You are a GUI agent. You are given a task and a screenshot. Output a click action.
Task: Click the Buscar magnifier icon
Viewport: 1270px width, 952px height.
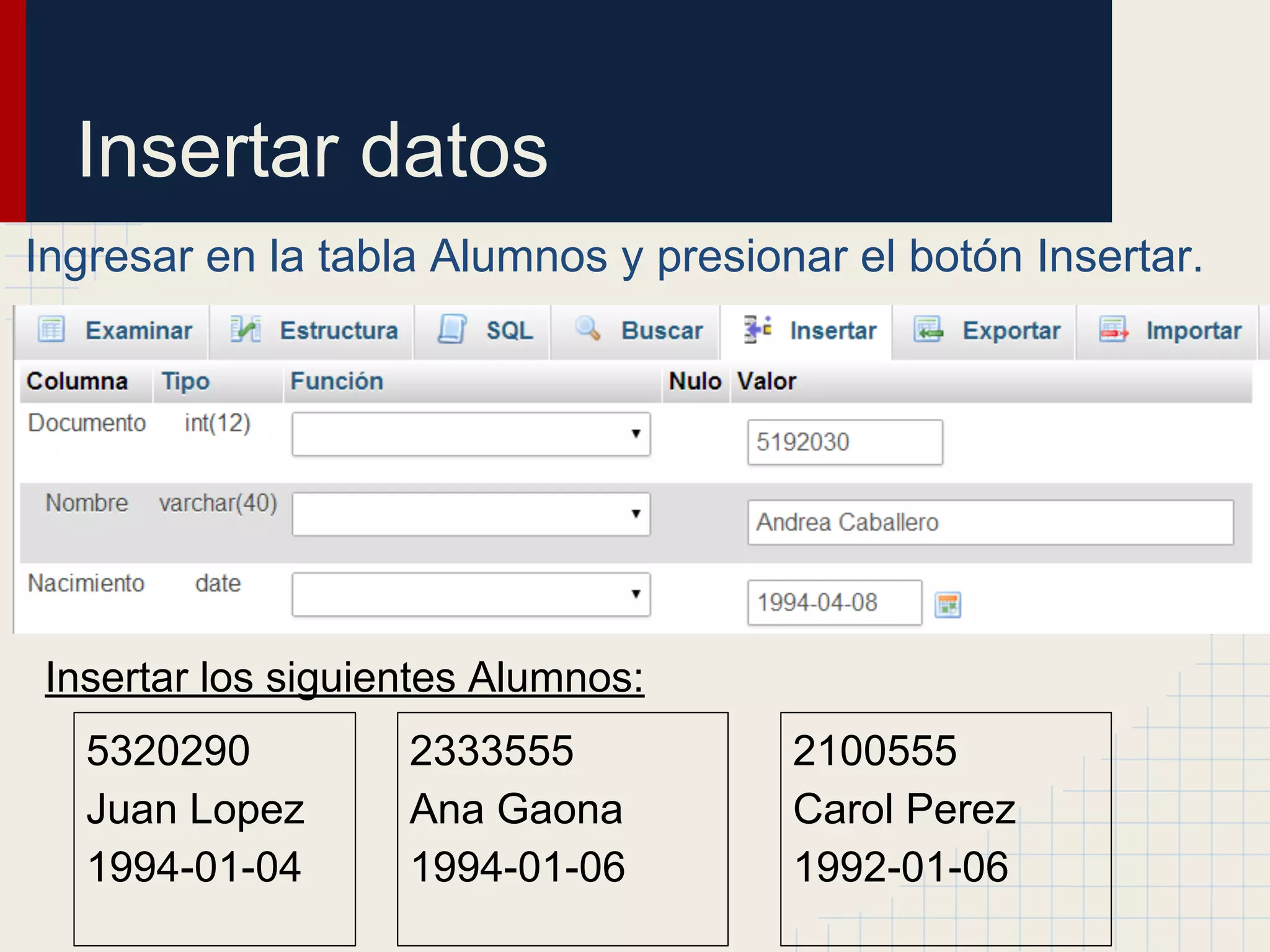coord(588,328)
